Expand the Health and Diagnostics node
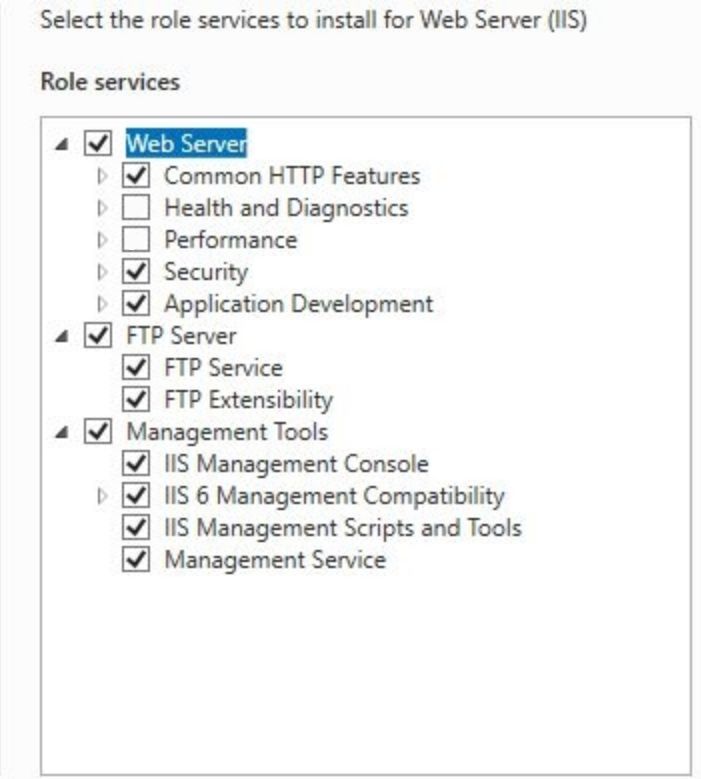 click(102, 208)
